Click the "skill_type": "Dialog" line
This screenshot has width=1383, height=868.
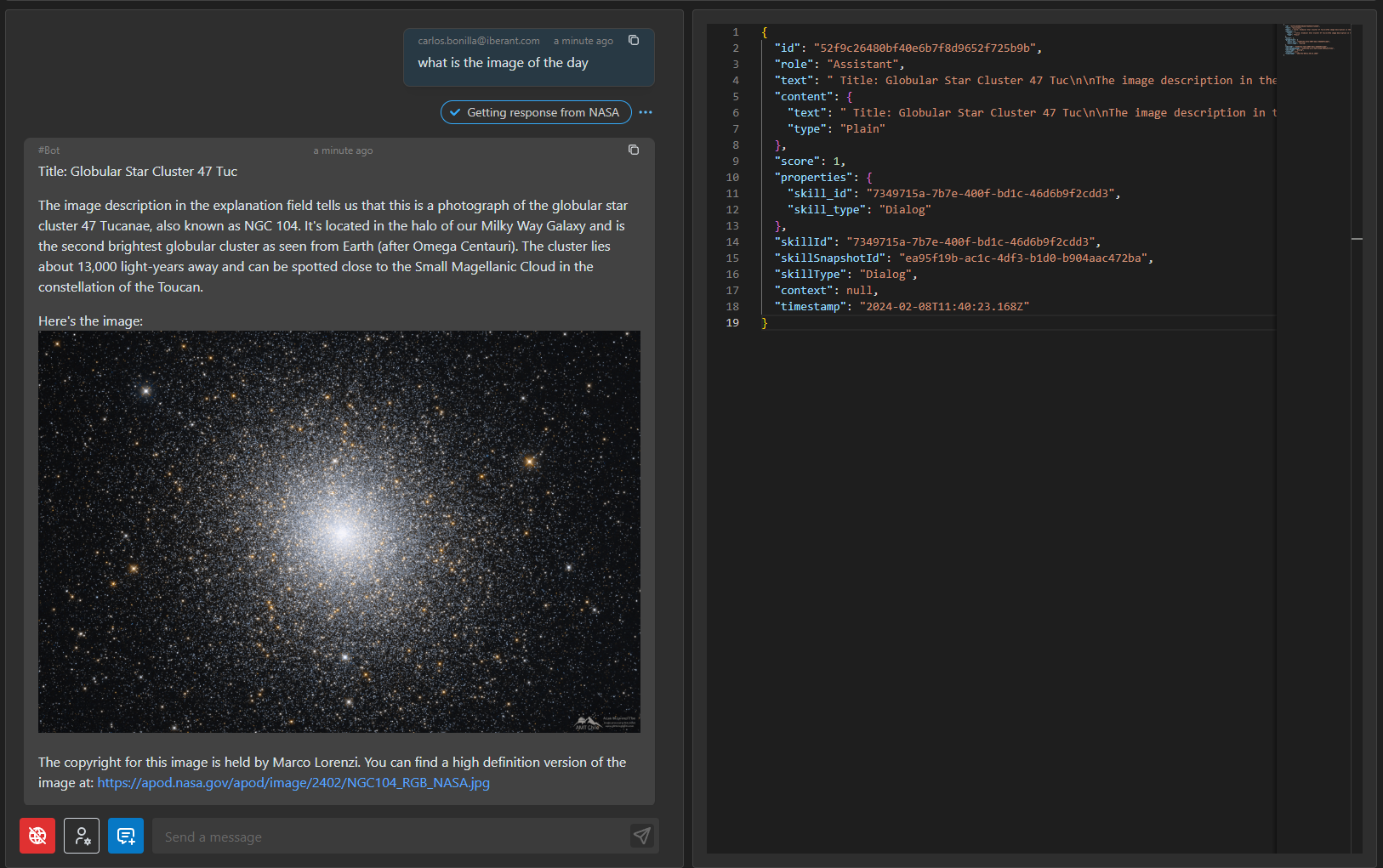[x=859, y=209]
